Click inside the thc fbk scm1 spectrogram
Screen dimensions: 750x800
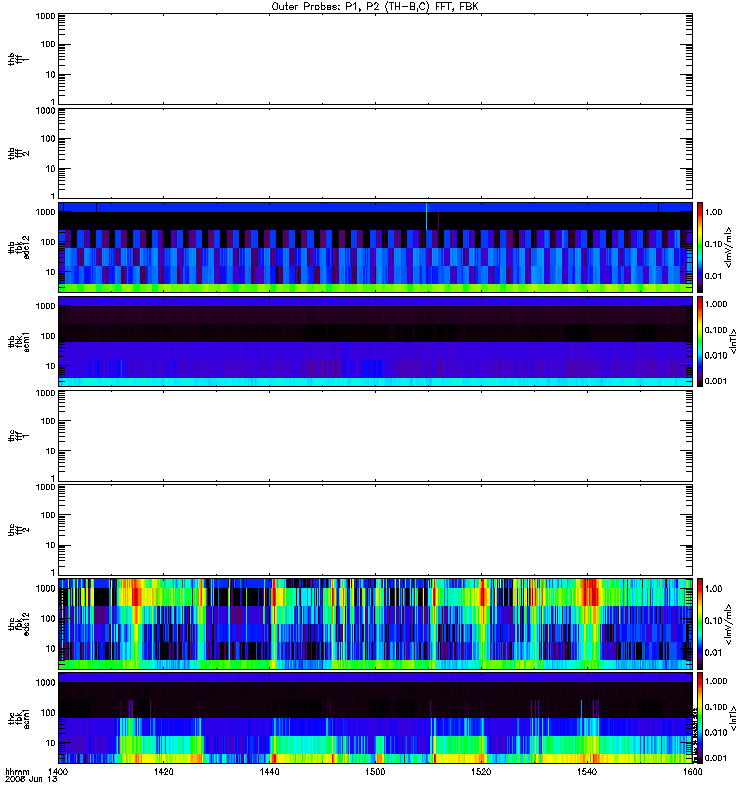pos(375,718)
